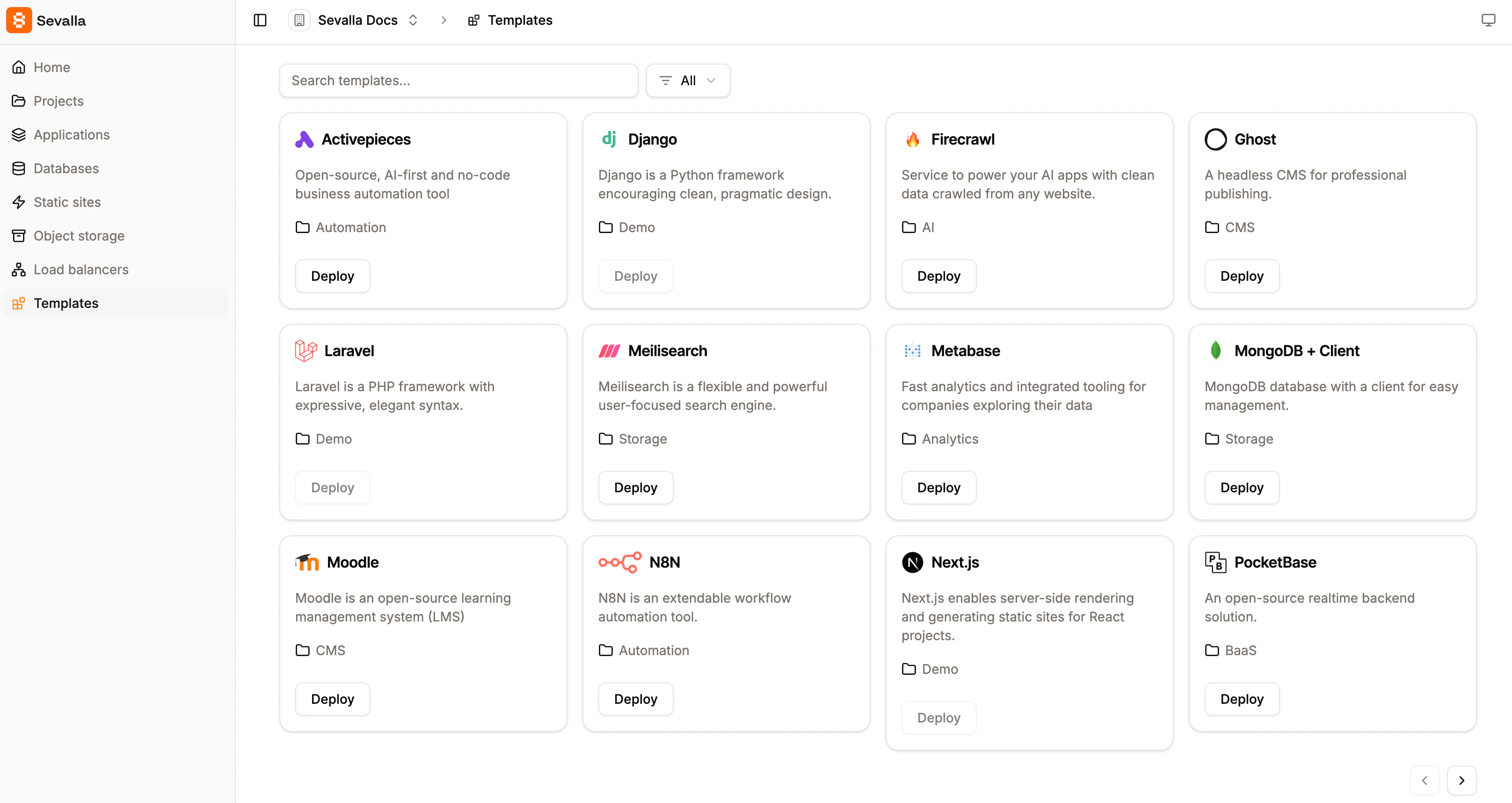Click the Demo category on Next.js card
Viewport: 1512px width, 803px height.
click(940, 669)
